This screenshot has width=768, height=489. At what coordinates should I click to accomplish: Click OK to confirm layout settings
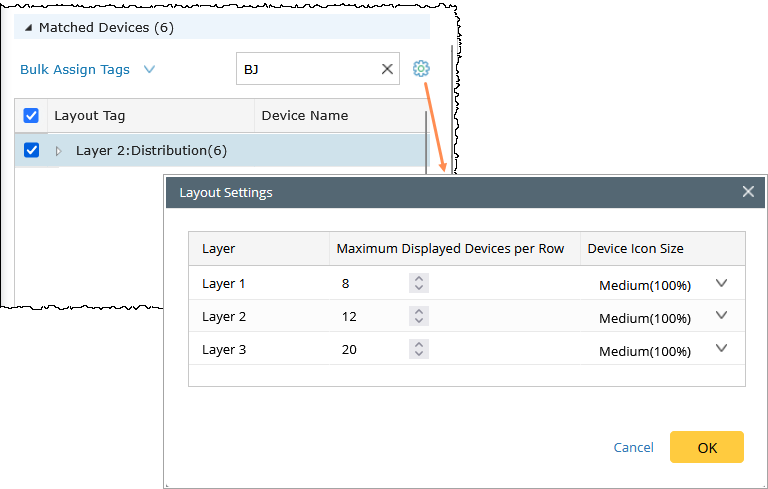pyautogui.click(x=706, y=448)
